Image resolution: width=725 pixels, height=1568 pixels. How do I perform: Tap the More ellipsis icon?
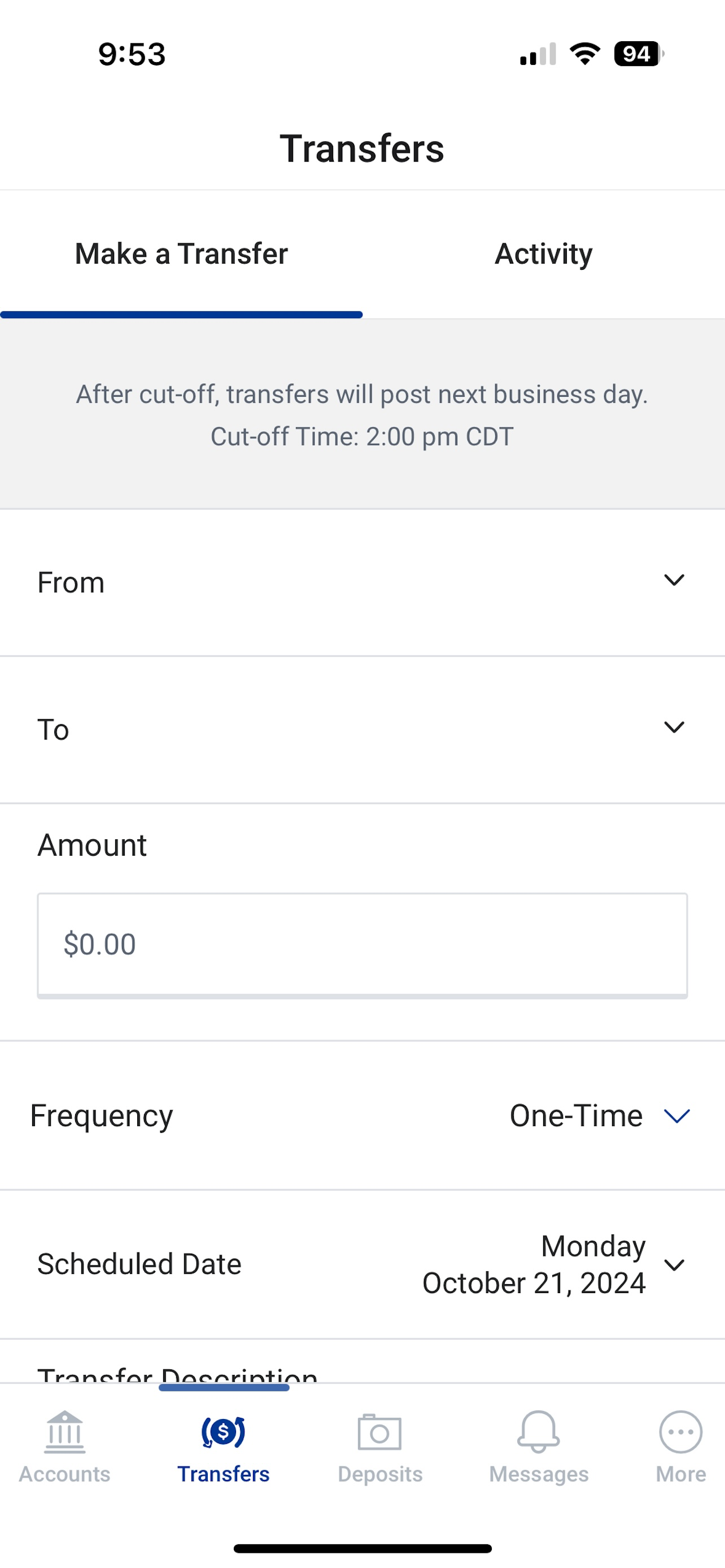tap(680, 1431)
